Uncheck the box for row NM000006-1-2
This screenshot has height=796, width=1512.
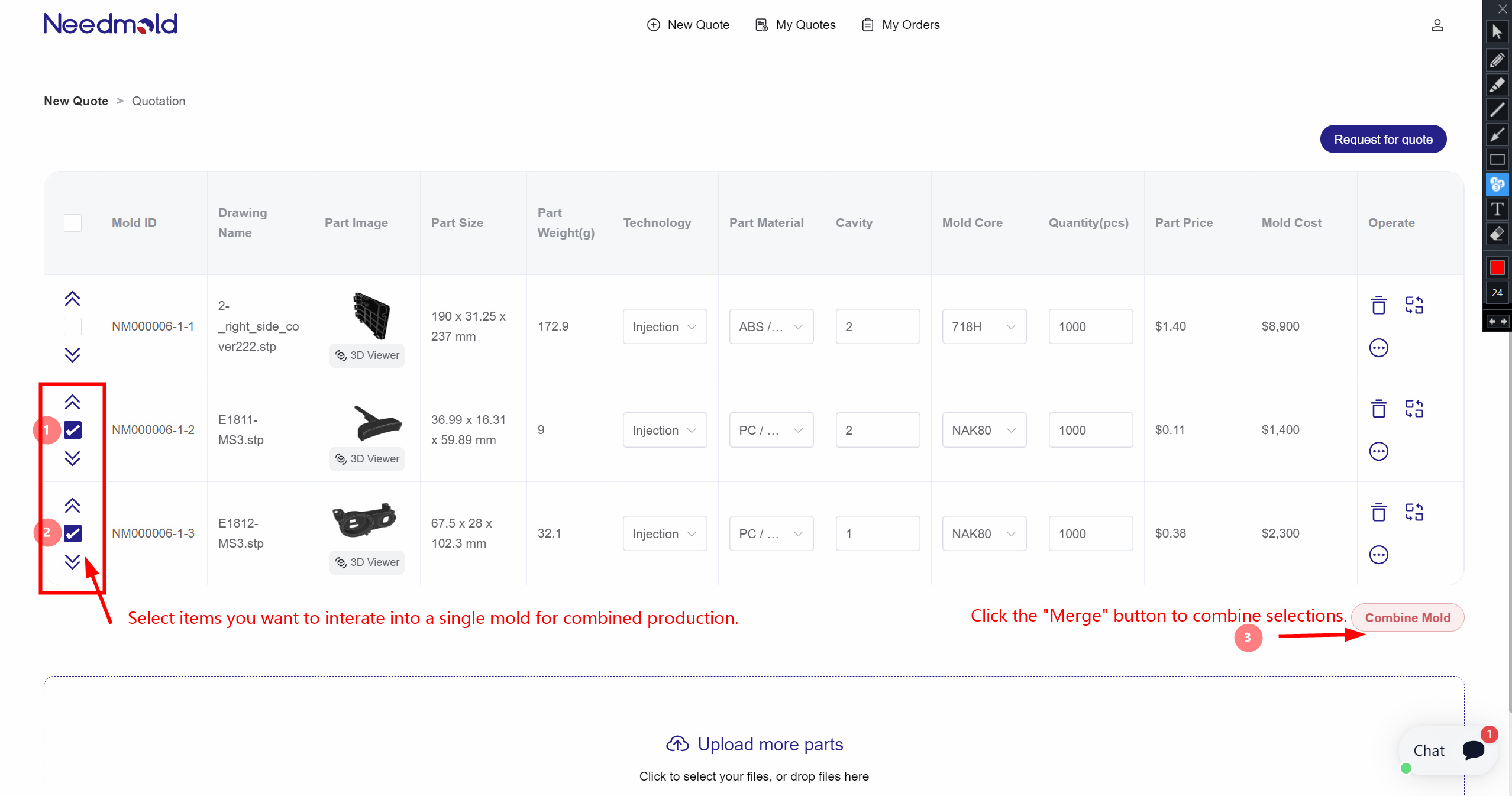point(73,430)
